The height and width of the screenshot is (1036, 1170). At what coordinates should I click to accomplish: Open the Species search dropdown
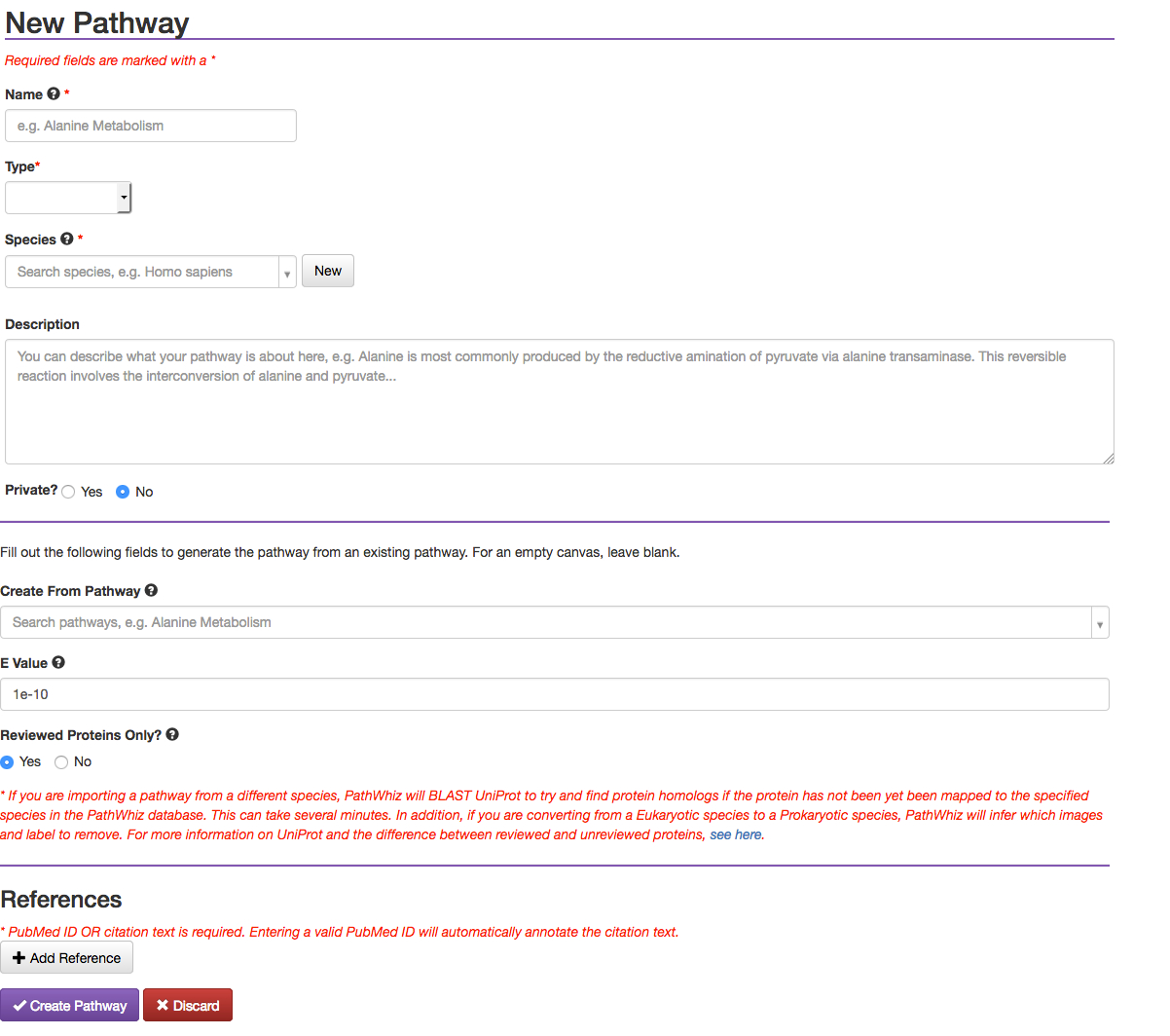(x=151, y=272)
